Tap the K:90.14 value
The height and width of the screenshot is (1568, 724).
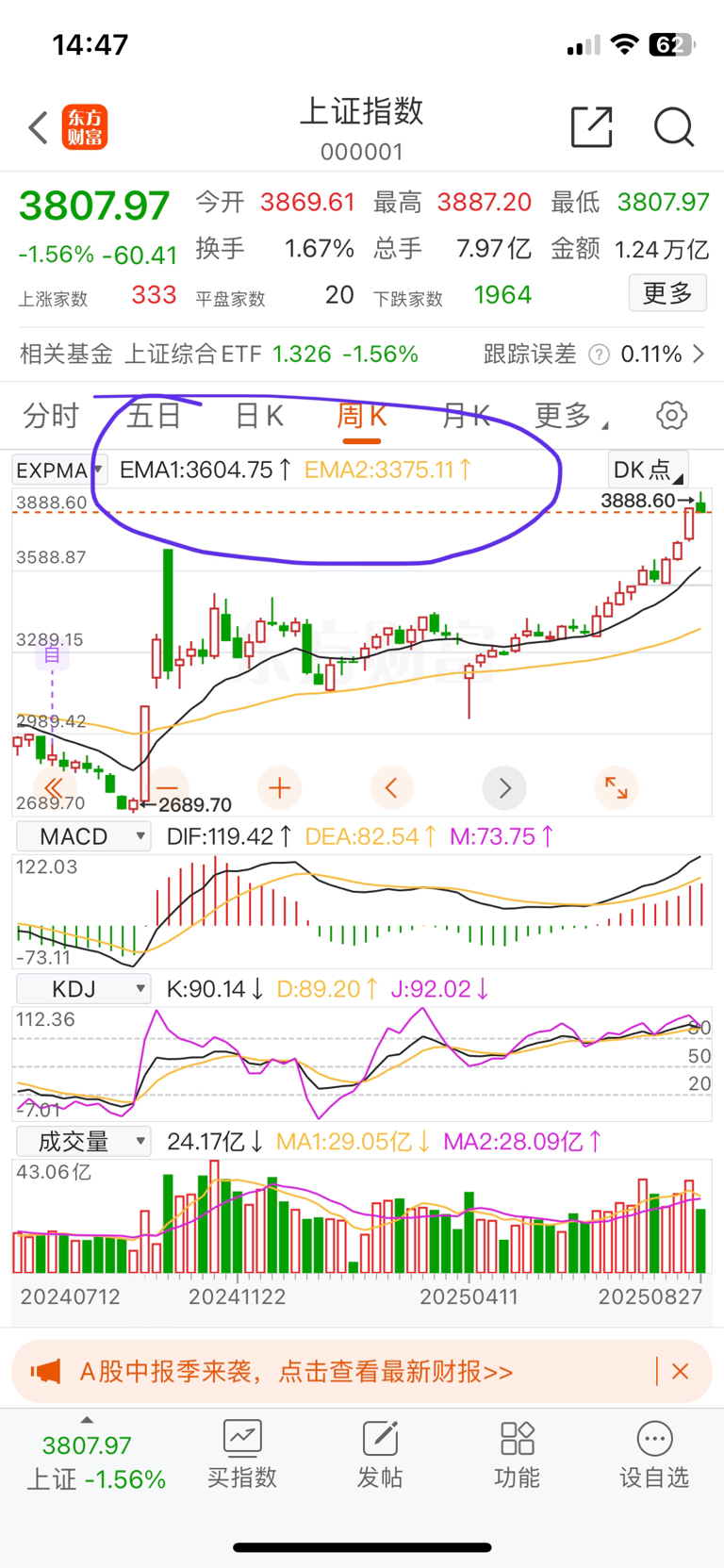tap(215, 989)
